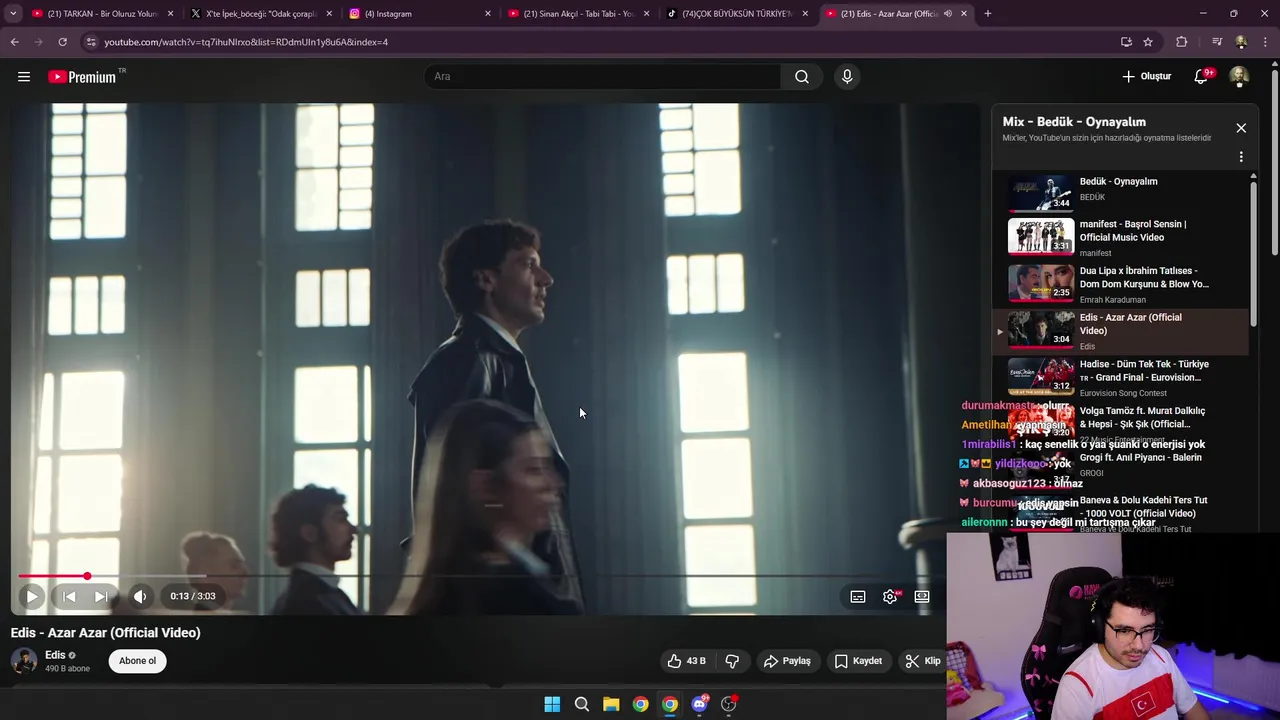Image resolution: width=1280 pixels, height=720 pixels.
Task: View site information icon in address bar
Action: click(x=91, y=42)
